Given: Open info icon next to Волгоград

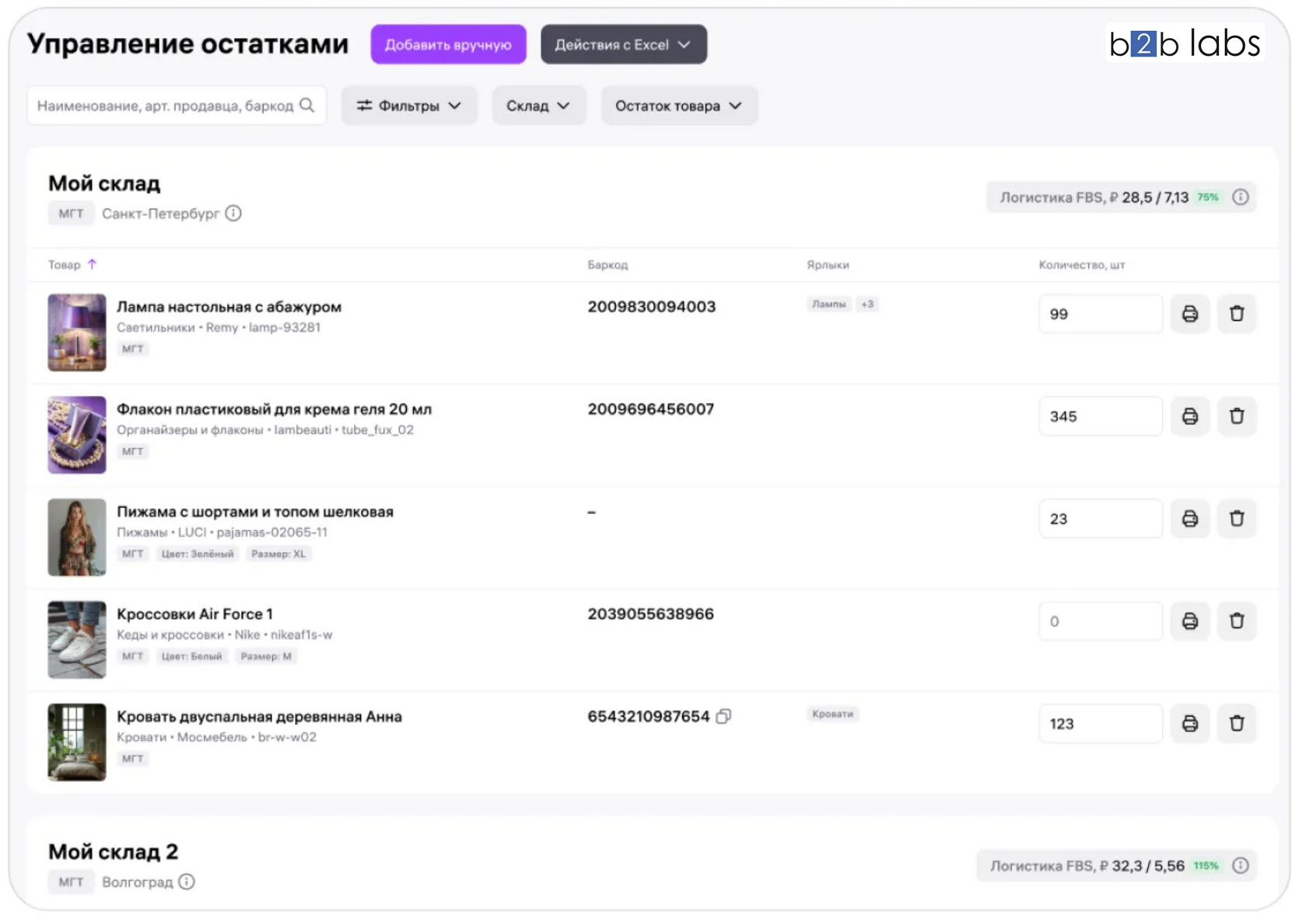Looking at the screenshot, I should [x=186, y=882].
